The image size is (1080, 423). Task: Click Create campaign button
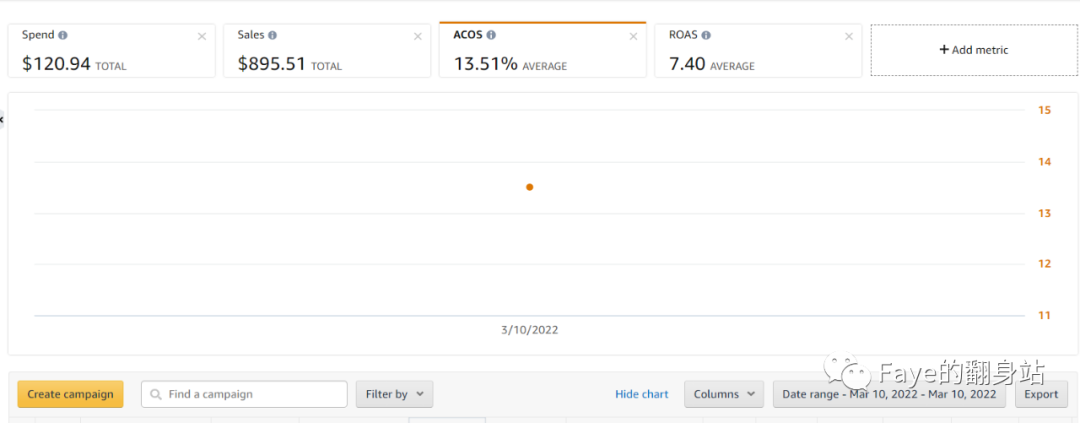[x=70, y=394]
